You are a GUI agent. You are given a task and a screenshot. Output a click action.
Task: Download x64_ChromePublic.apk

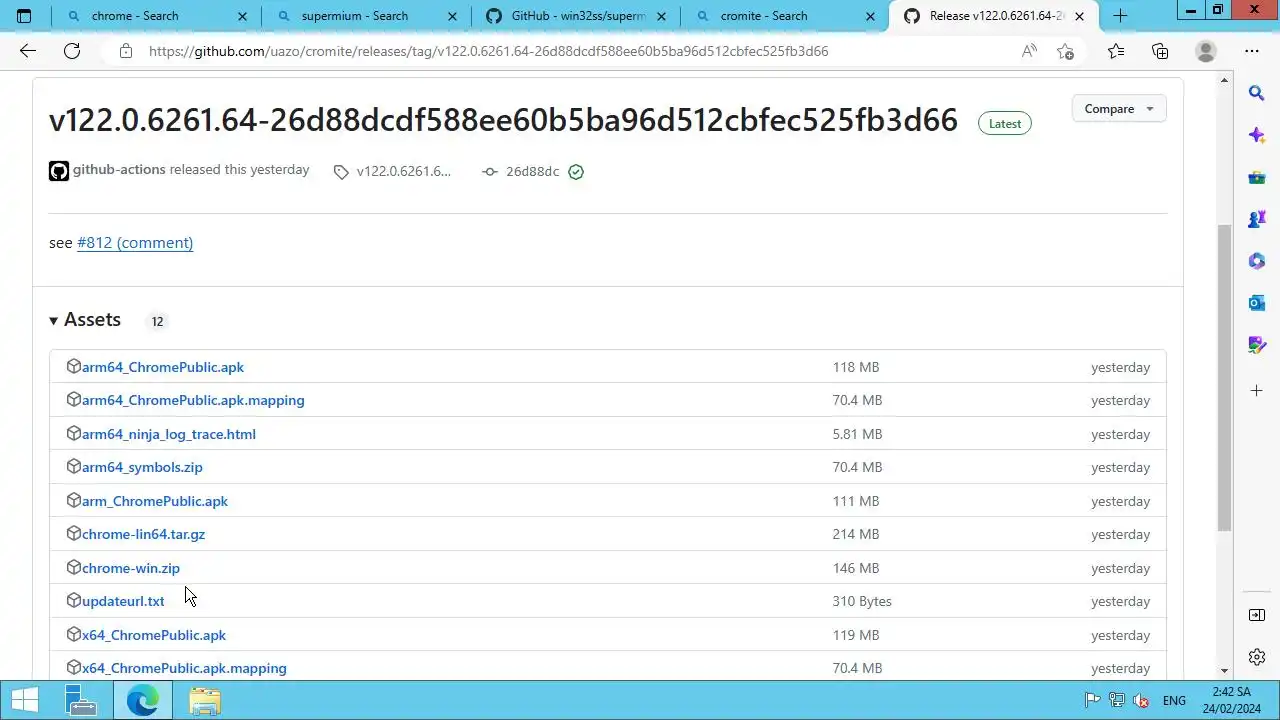click(x=154, y=635)
